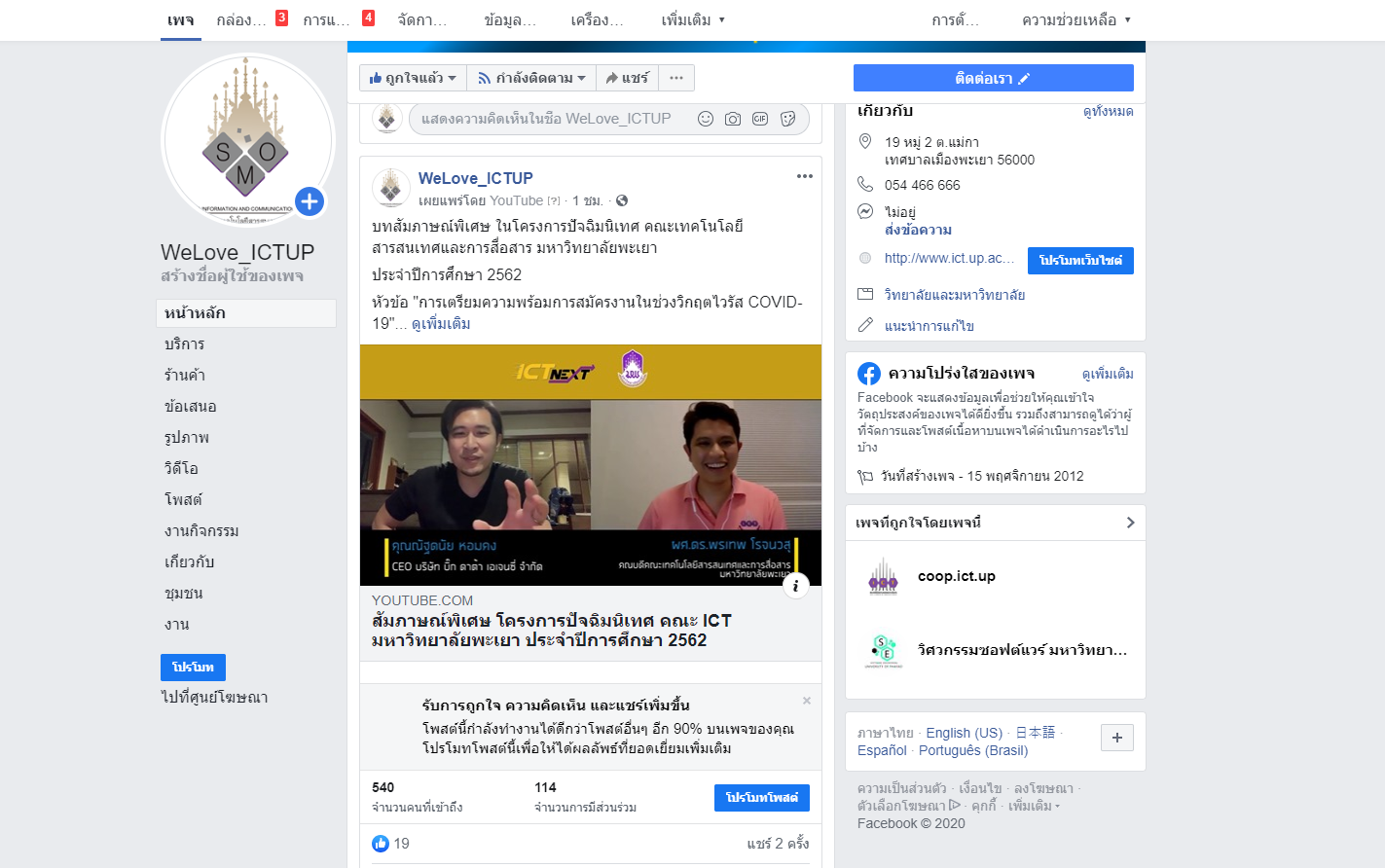Screen dimensions: 1385x868
Task: Select บริการ in the left sidebar
Action: click(185, 344)
